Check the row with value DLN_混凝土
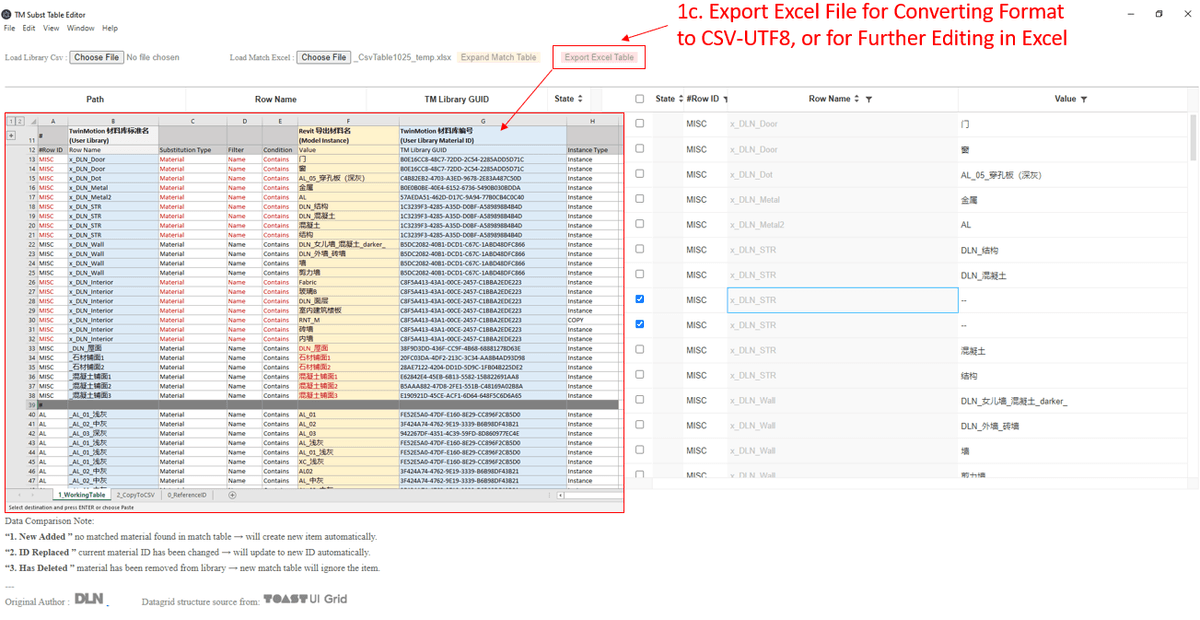Image resolution: width=1200 pixels, height=620 pixels. point(640,274)
